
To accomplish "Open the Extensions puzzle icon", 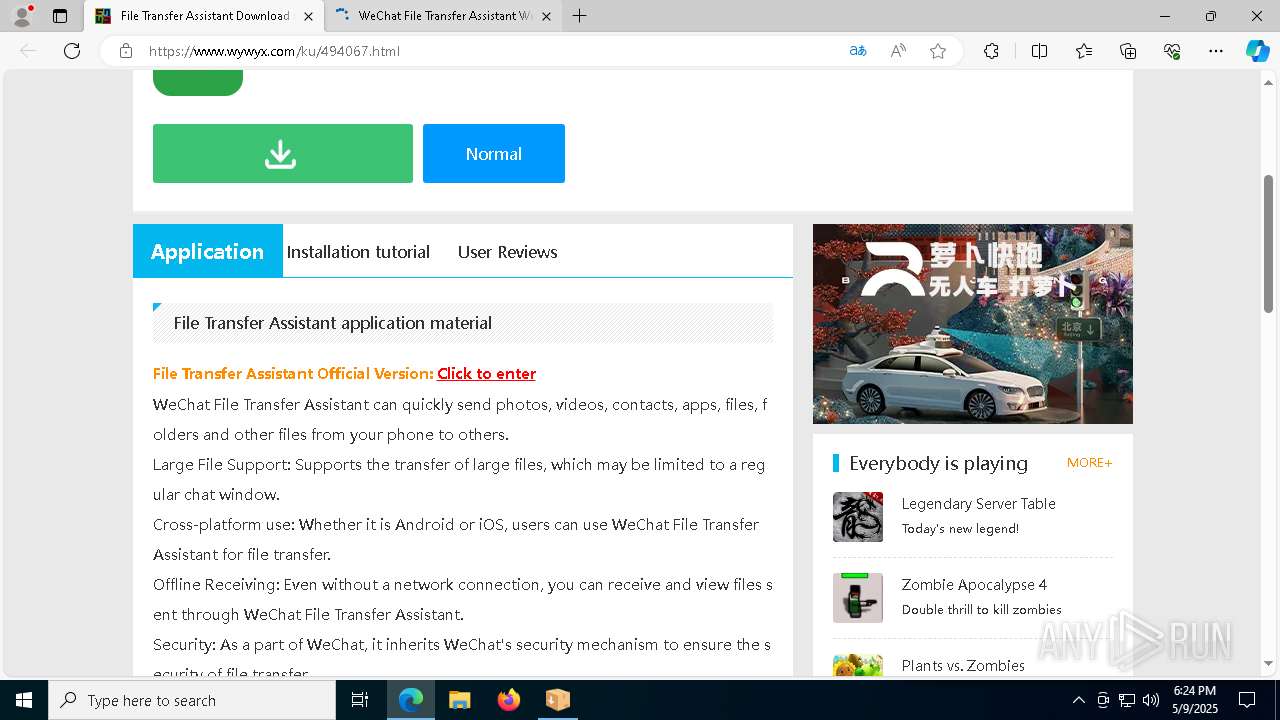I will (991, 51).
